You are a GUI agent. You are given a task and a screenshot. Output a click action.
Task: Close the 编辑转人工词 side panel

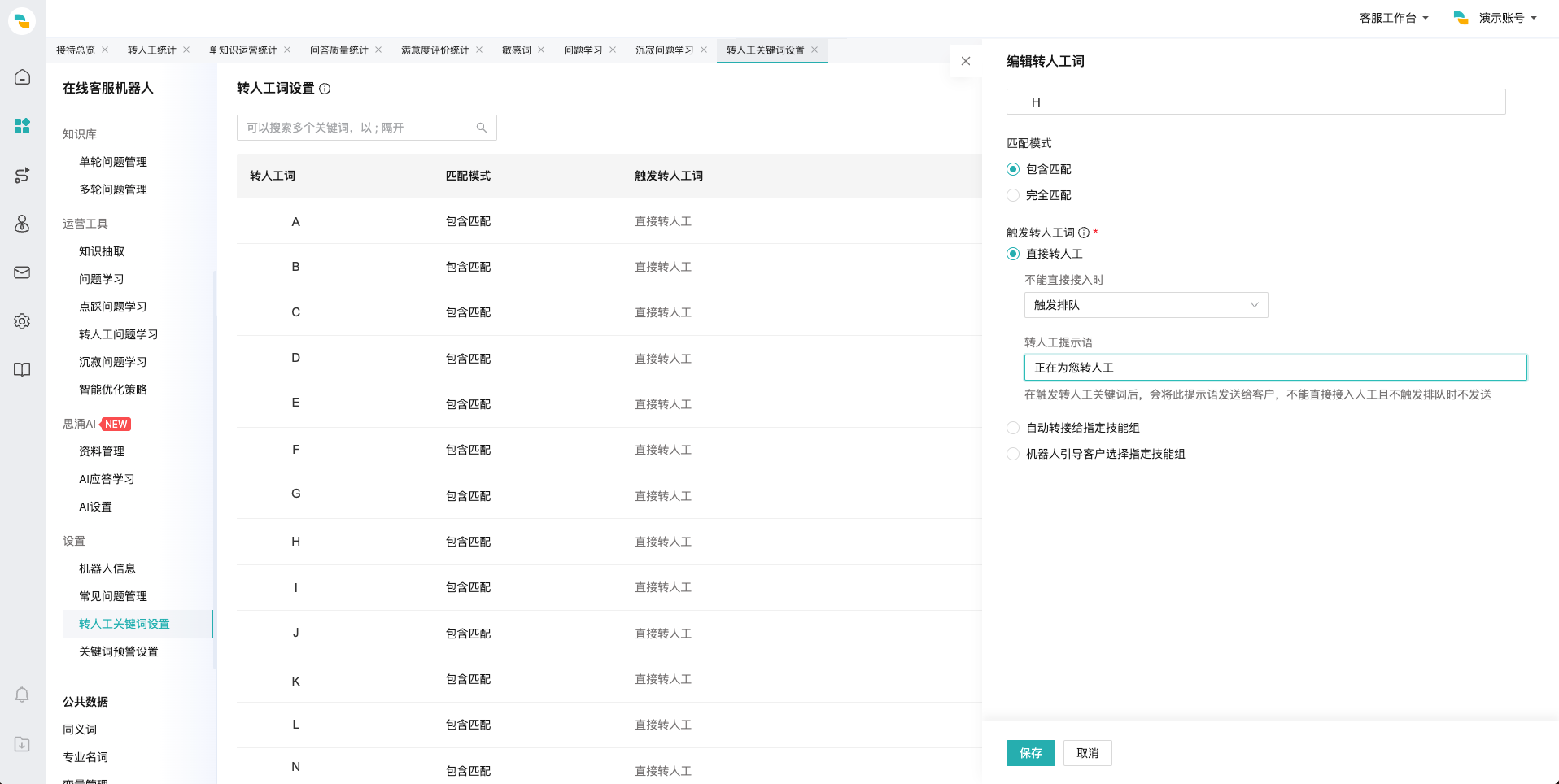tap(966, 61)
